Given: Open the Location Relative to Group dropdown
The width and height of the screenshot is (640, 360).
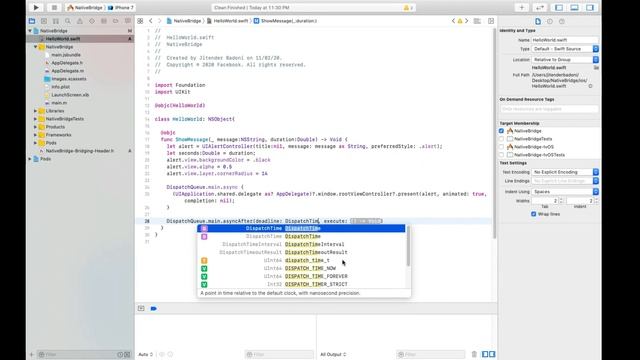Looking at the screenshot, I should click(x=565, y=60).
